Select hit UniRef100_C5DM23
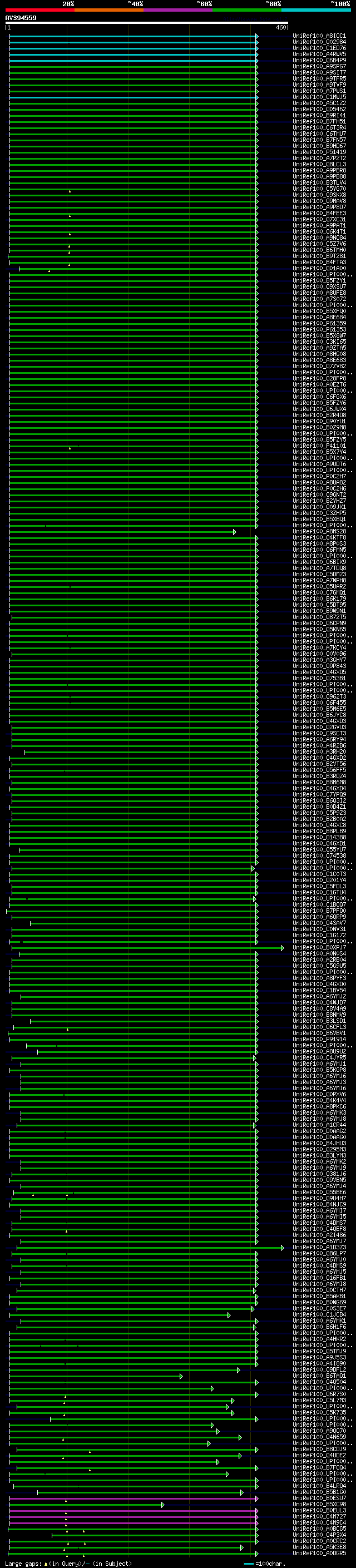The height and width of the screenshot is (1568, 356). (319, 574)
